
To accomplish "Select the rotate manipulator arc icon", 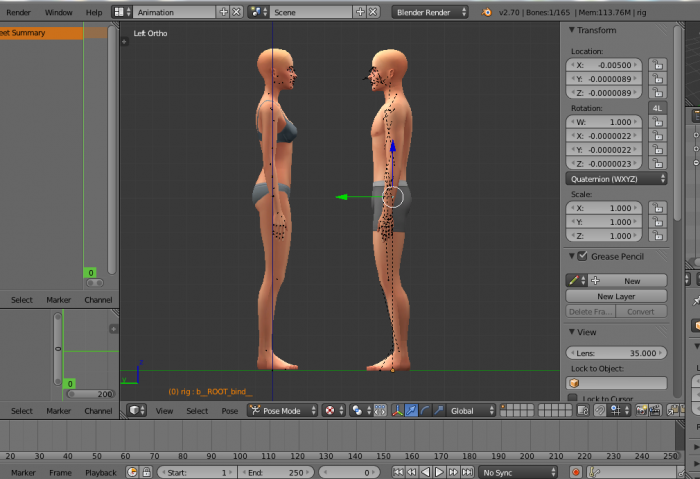I will pyautogui.click(x=426, y=411).
